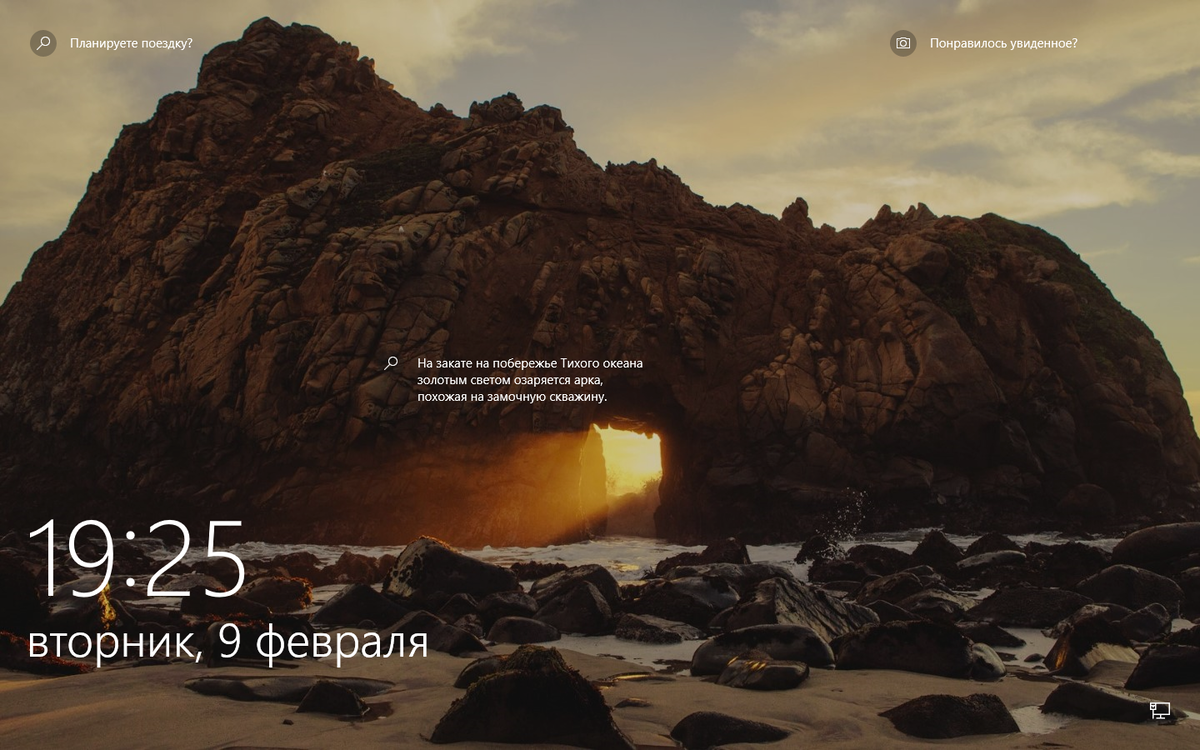
Task: Click the search icon beside "Планируете поездку?"
Action: [x=43, y=43]
